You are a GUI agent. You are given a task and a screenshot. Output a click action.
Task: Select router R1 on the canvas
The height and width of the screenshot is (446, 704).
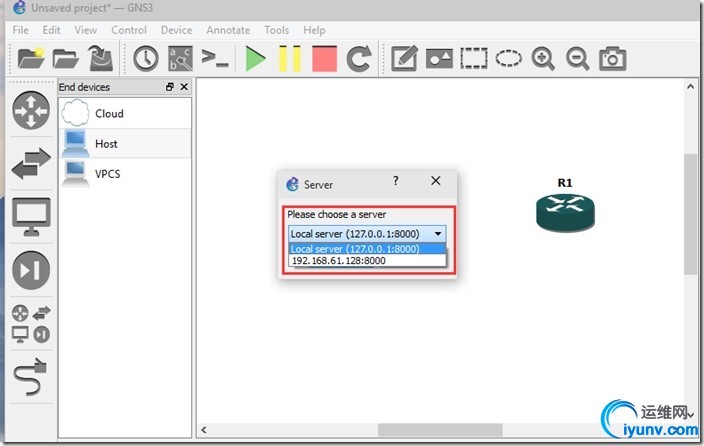tap(565, 213)
